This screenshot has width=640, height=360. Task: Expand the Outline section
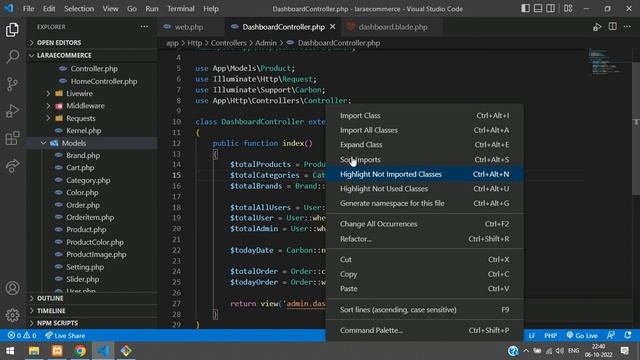tap(93, 298)
